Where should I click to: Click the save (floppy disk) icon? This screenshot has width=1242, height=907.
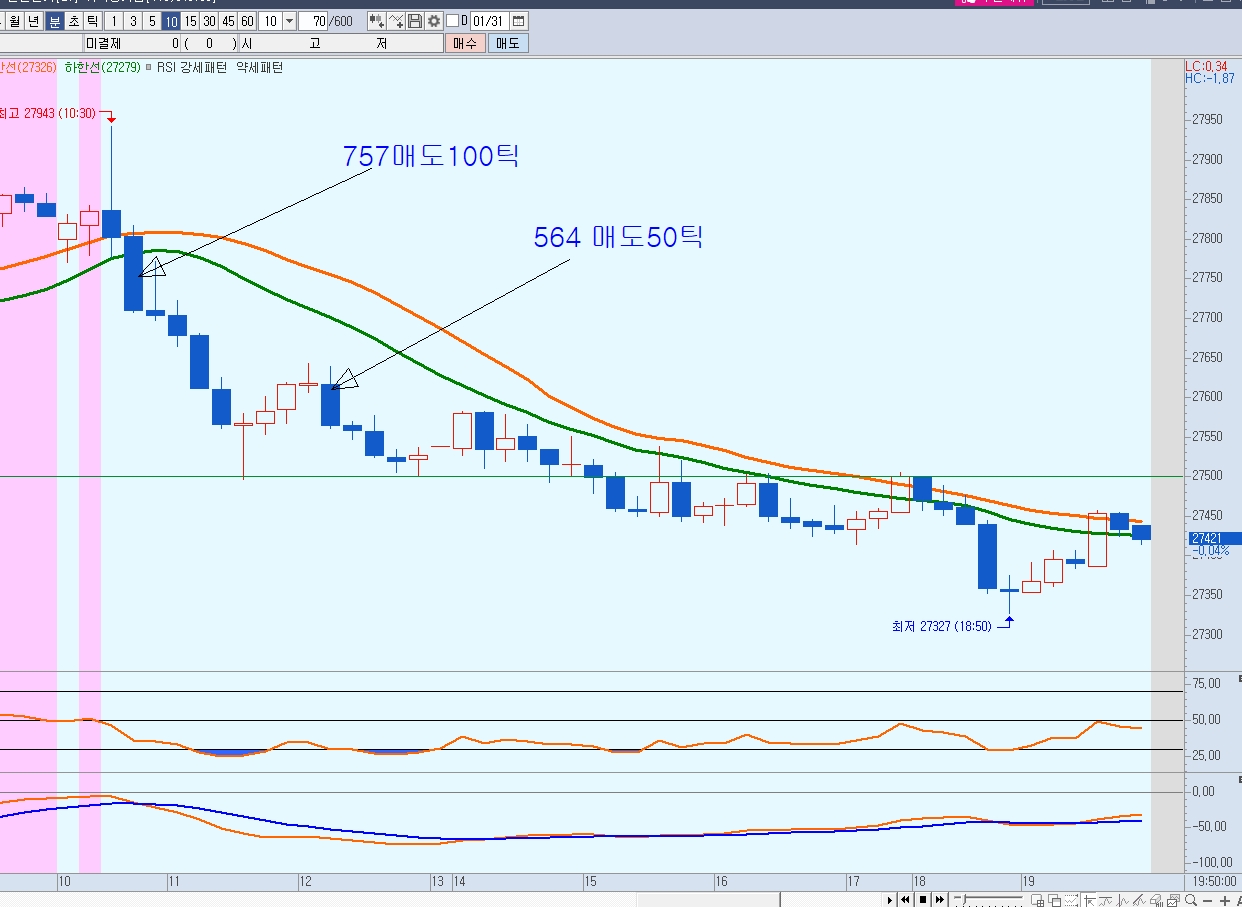[x=415, y=21]
